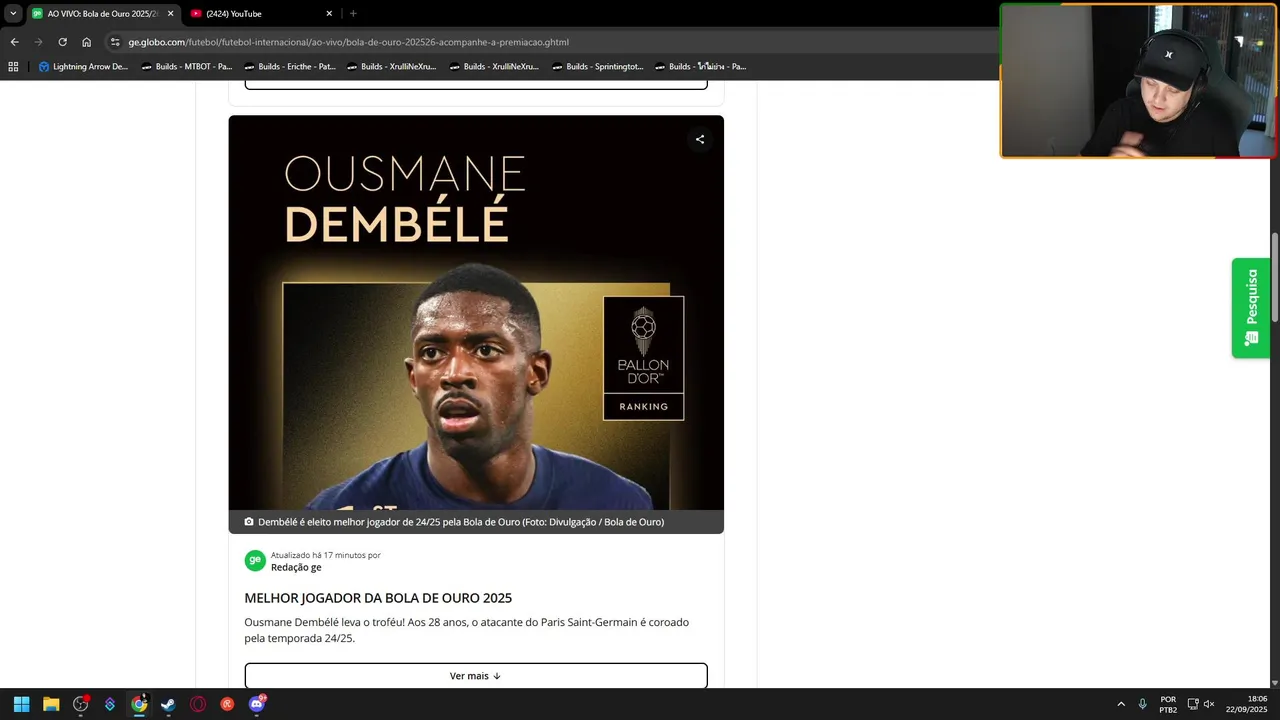This screenshot has width=1280, height=720.
Task: Expand the article with Ver mais button
Action: pyautogui.click(x=476, y=676)
